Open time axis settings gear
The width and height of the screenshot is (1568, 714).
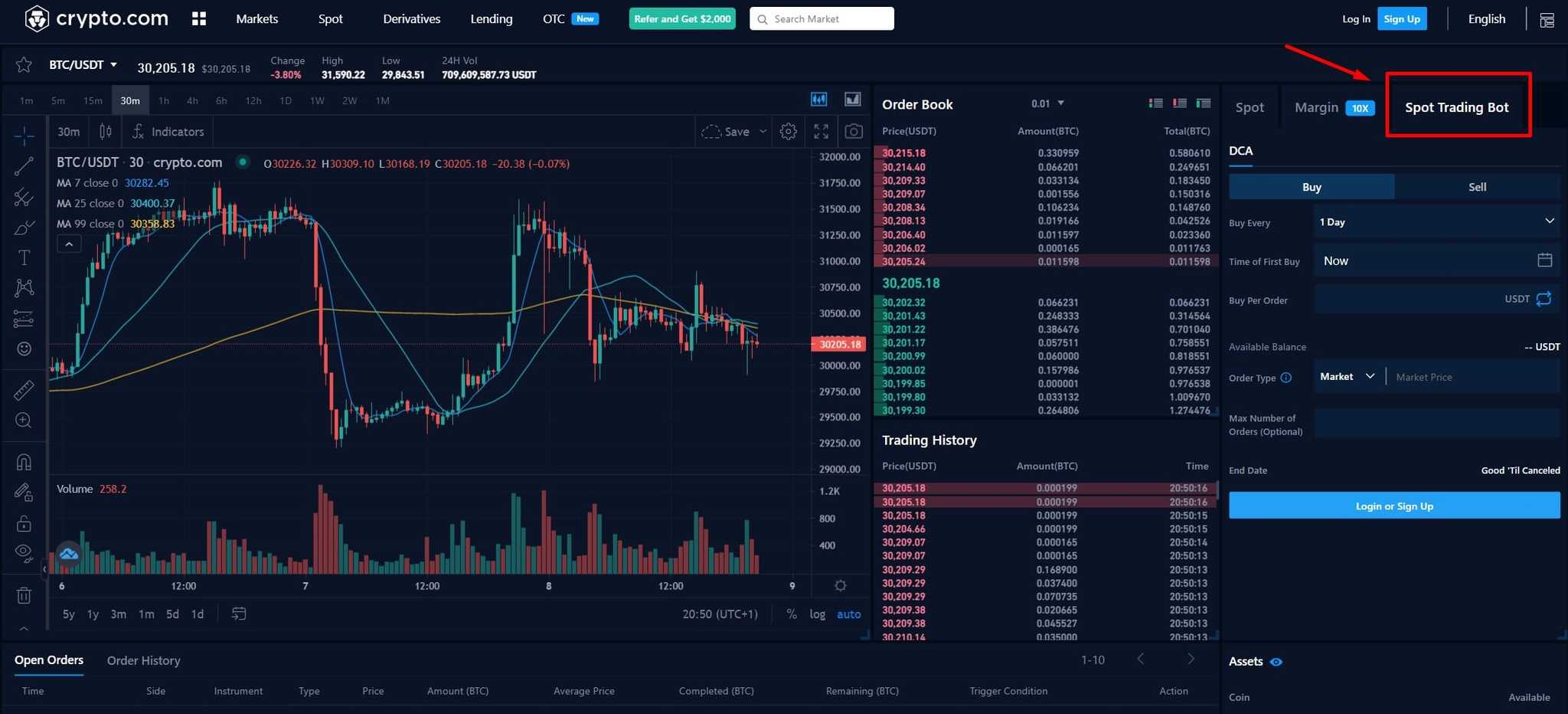[841, 585]
